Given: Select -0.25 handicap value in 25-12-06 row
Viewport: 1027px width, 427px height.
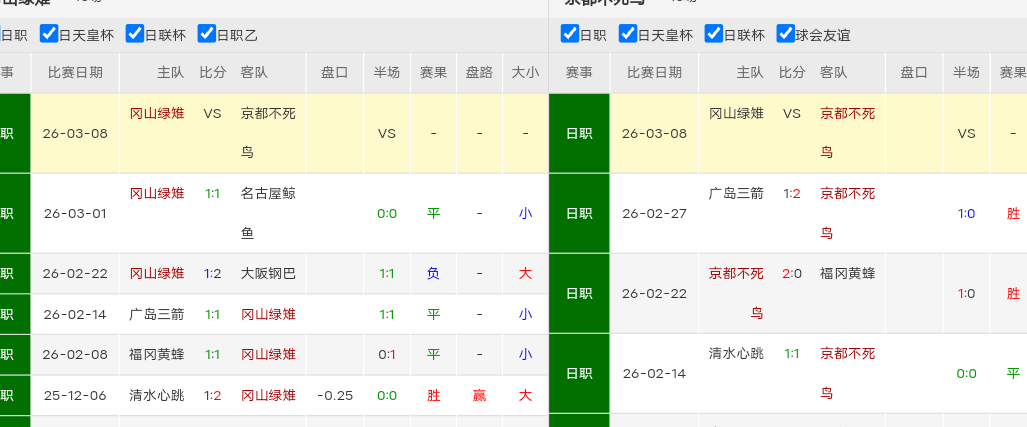Looking at the screenshot, I should 335,395.
